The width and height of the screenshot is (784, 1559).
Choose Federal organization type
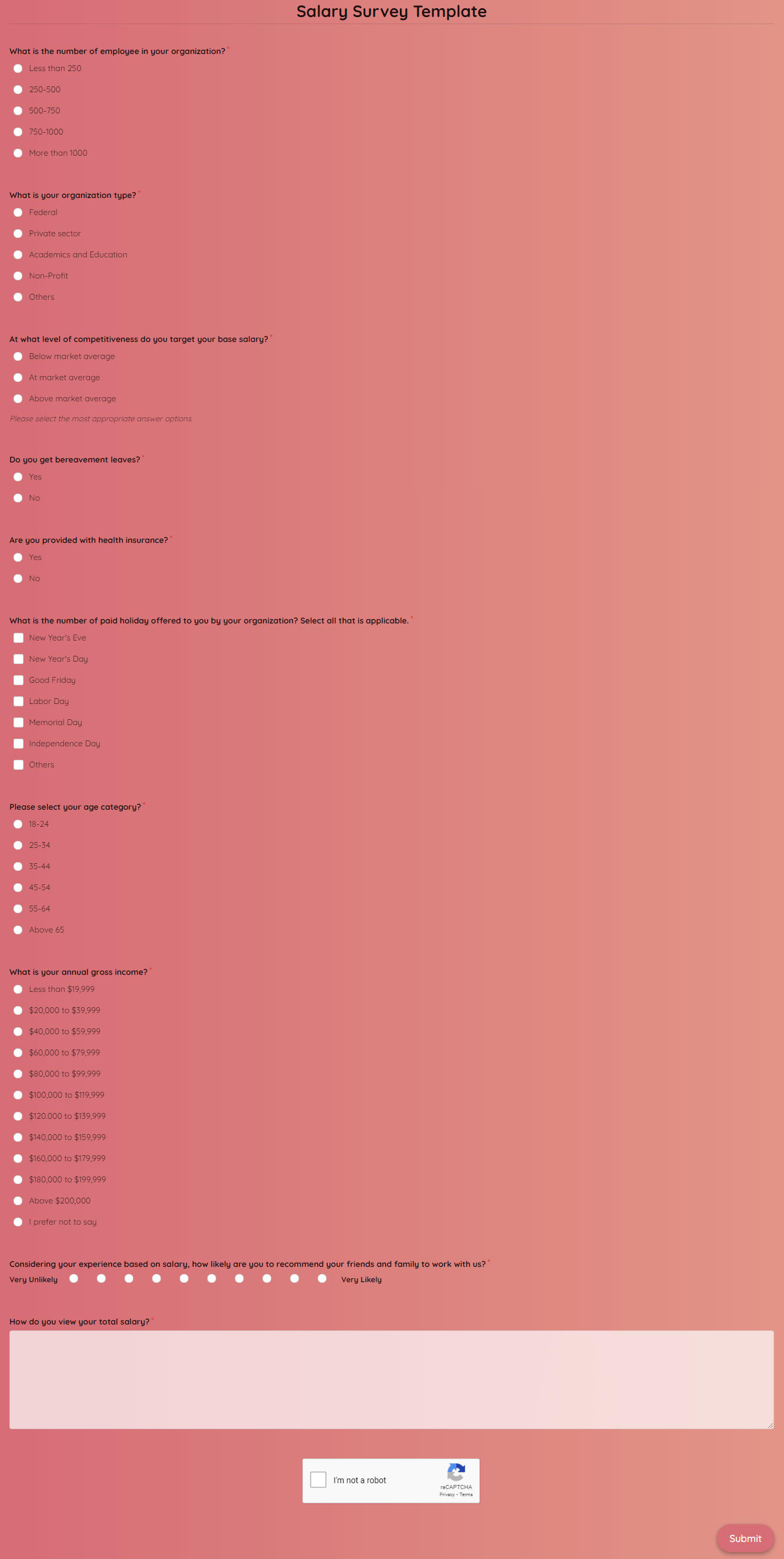click(18, 212)
